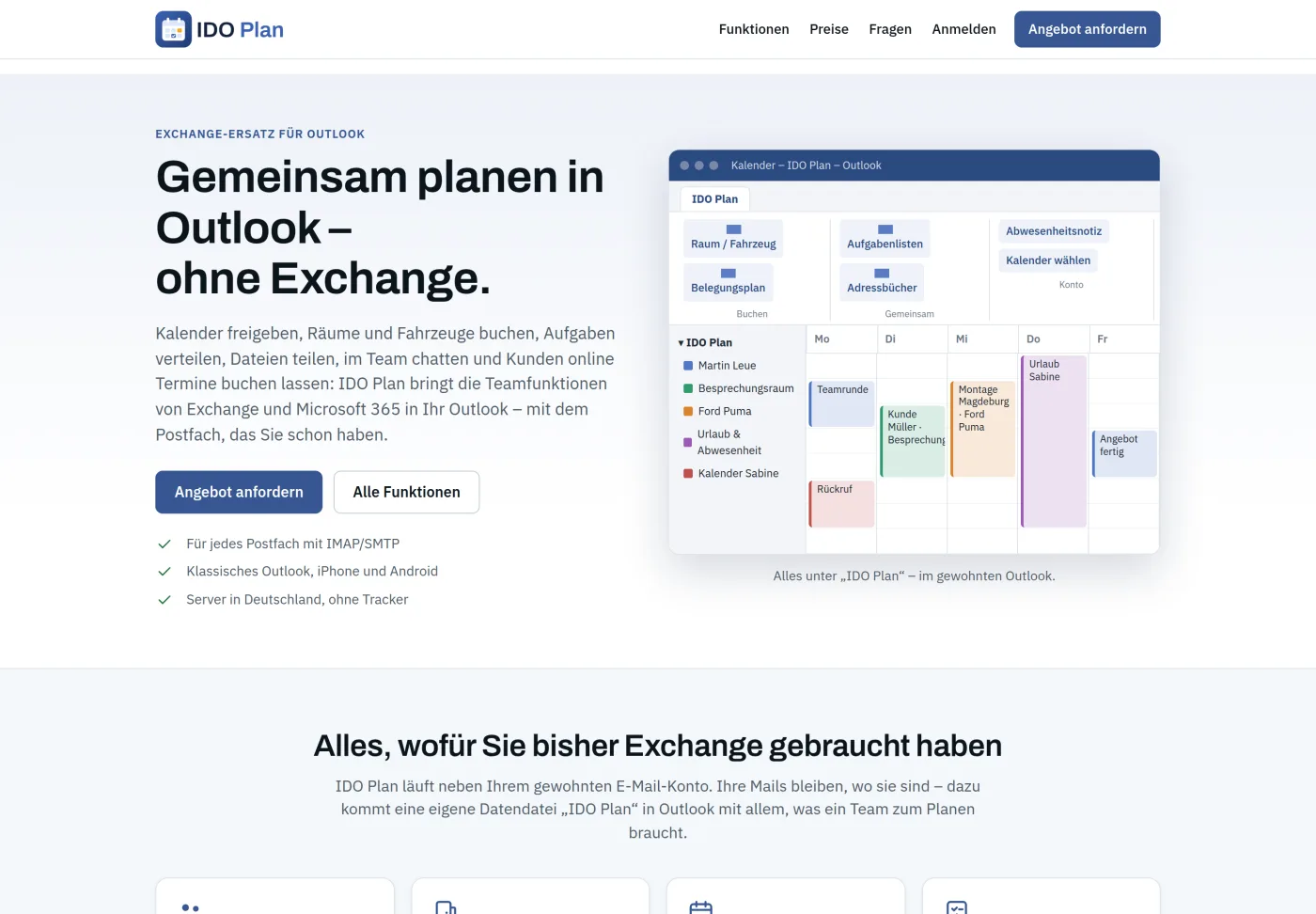Open the Montage Magdeburg Ford Puma appointment

[x=983, y=429]
